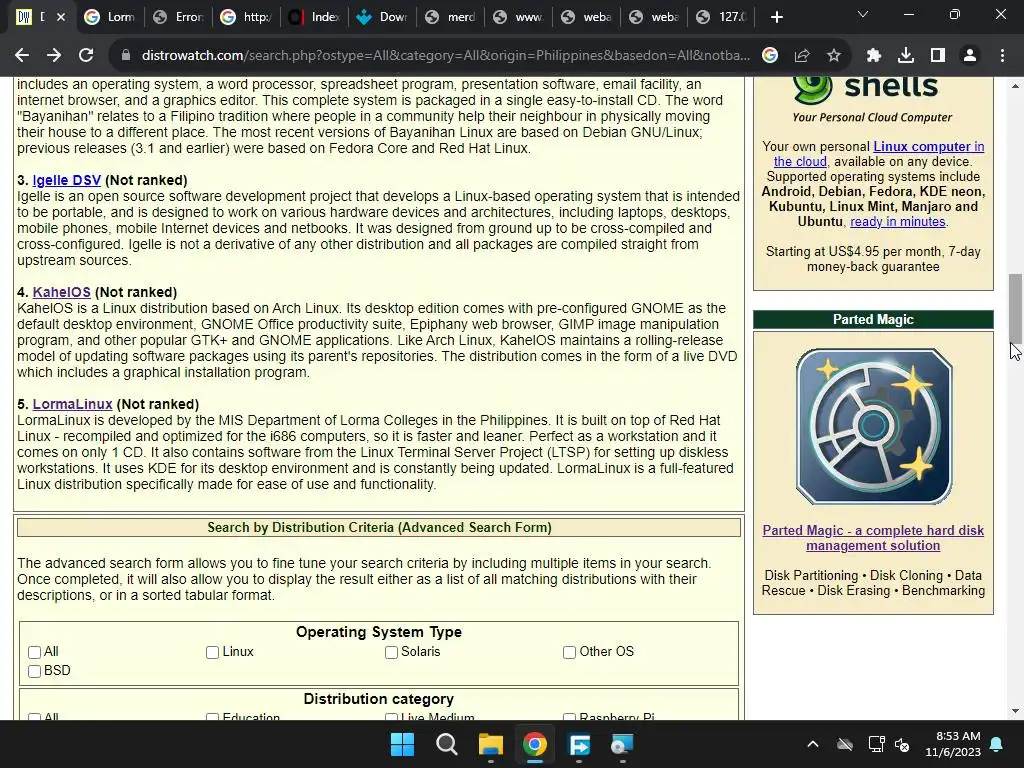Switch to the merd tab
The width and height of the screenshot is (1024, 768).
pyautogui.click(x=450, y=17)
